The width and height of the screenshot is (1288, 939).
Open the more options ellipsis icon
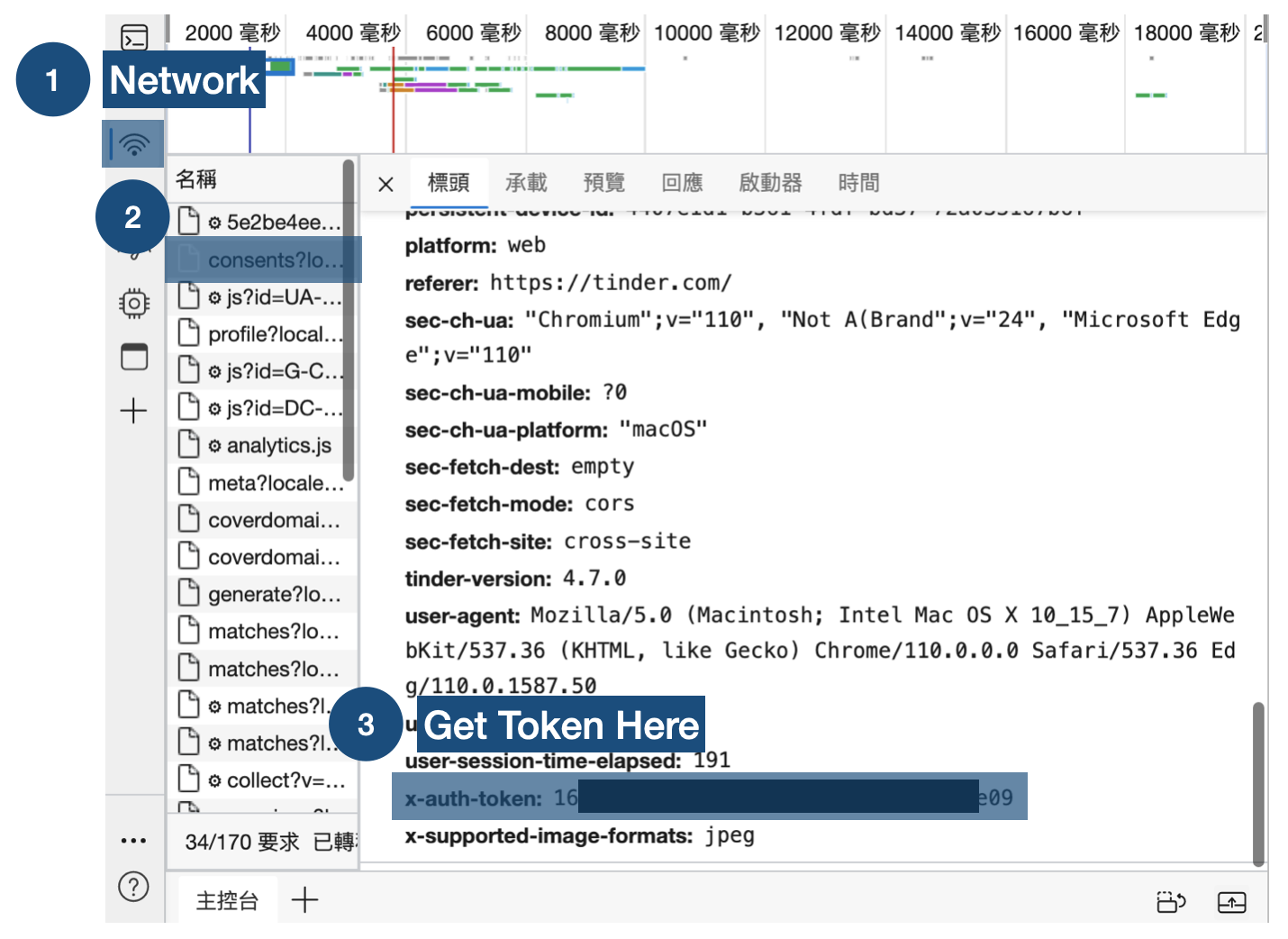point(133,840)
